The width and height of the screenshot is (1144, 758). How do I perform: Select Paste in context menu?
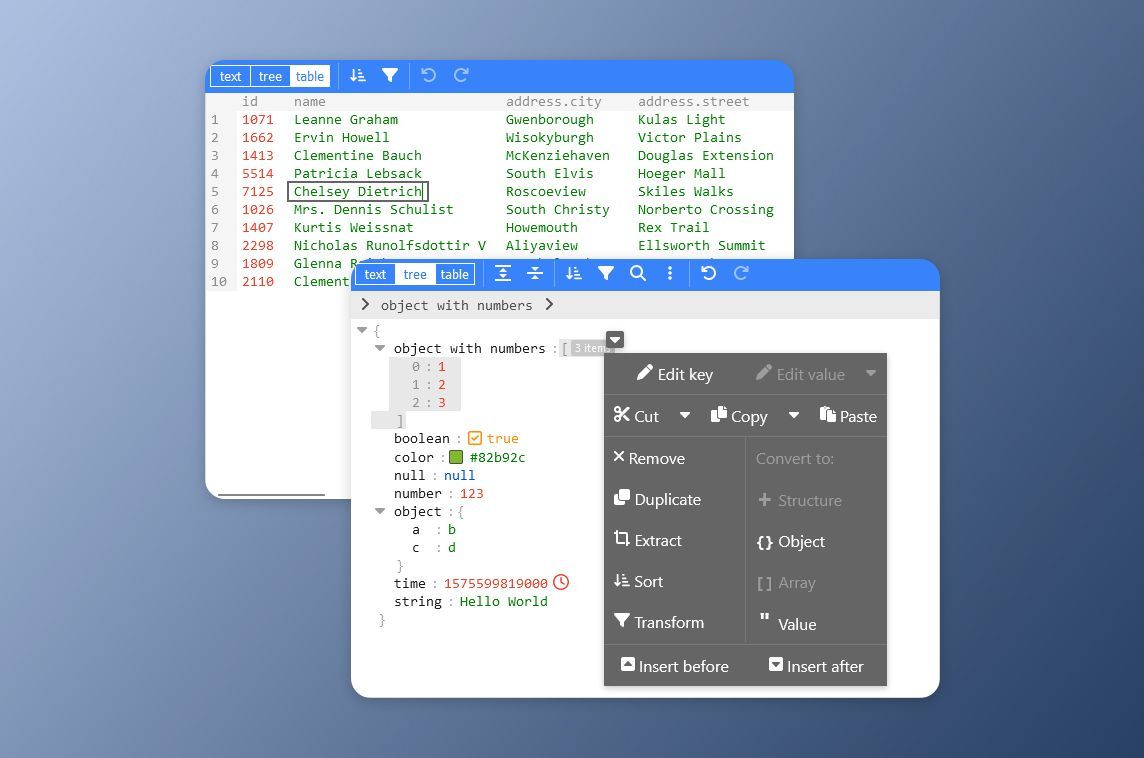tap(848, 415)
